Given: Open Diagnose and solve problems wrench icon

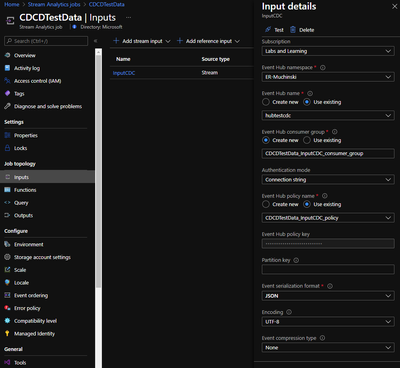Looking at the screenshot, I should 7,106.
